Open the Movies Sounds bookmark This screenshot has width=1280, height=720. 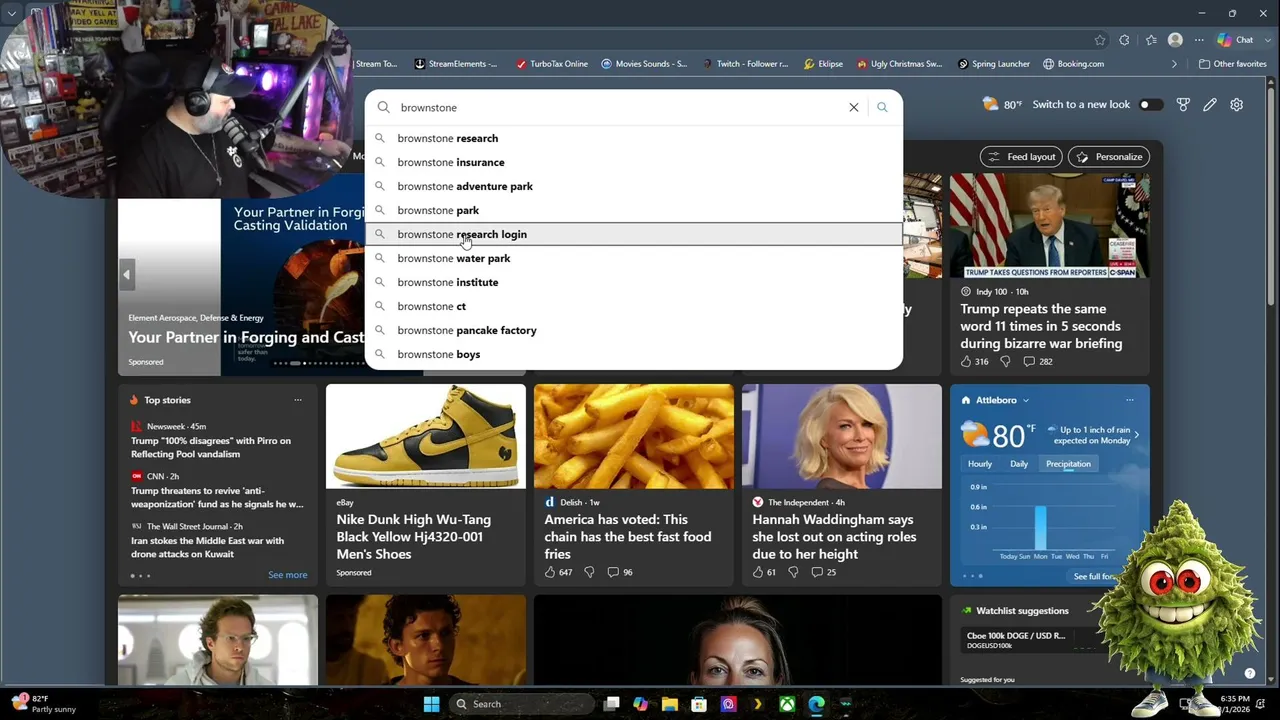[644, 64]
